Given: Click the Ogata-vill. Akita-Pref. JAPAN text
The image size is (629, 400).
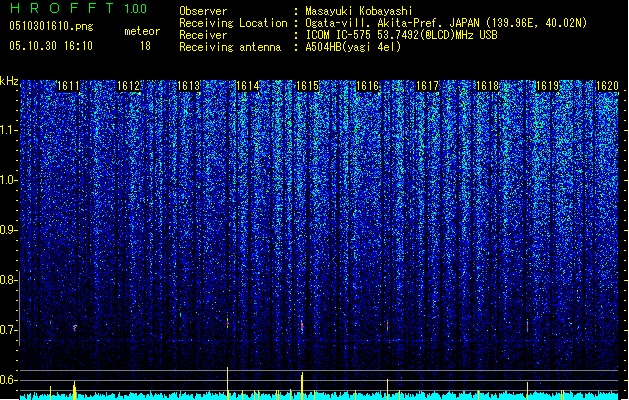Looking at the screenshot, I should 392,23.
